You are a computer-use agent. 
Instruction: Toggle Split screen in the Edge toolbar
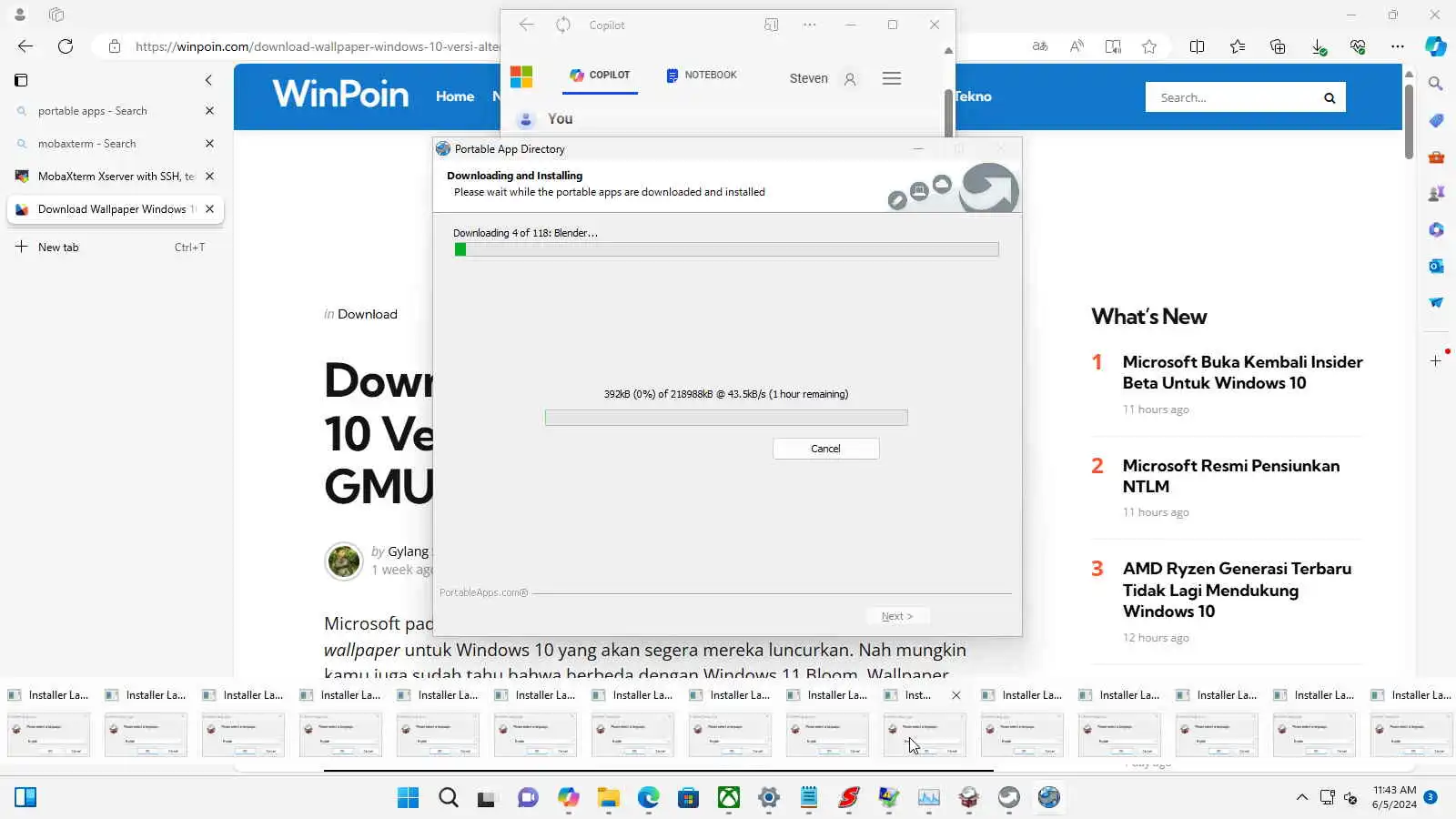[x=1198, y=46]
